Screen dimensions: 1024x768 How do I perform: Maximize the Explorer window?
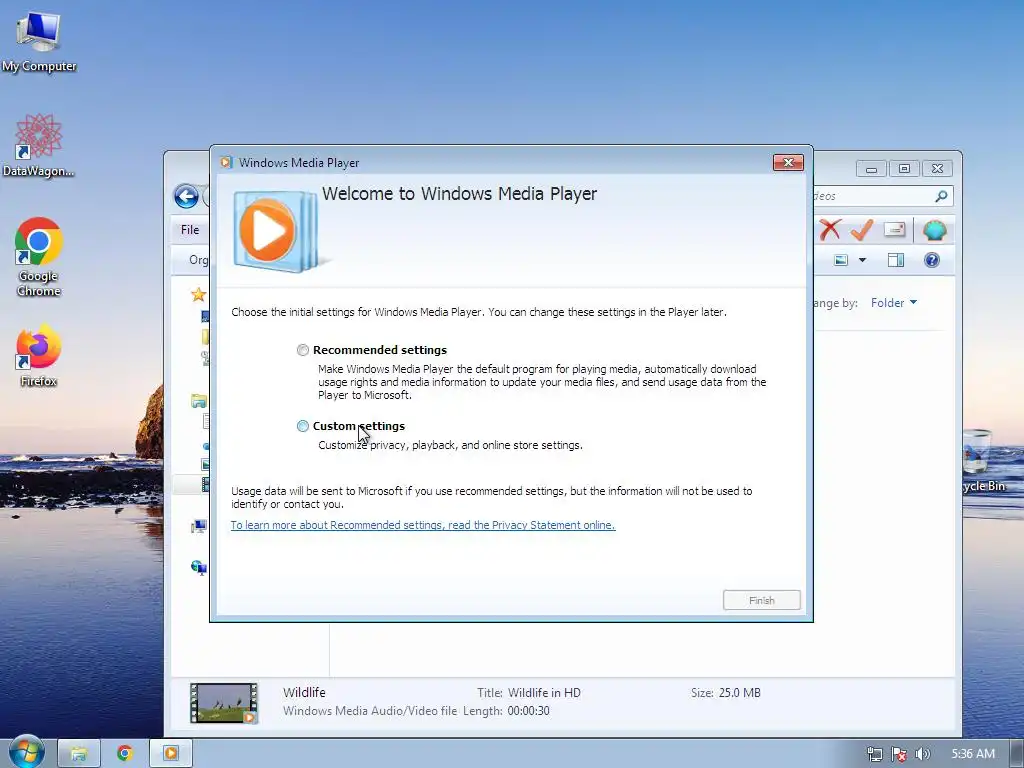[x=904, y=169]
